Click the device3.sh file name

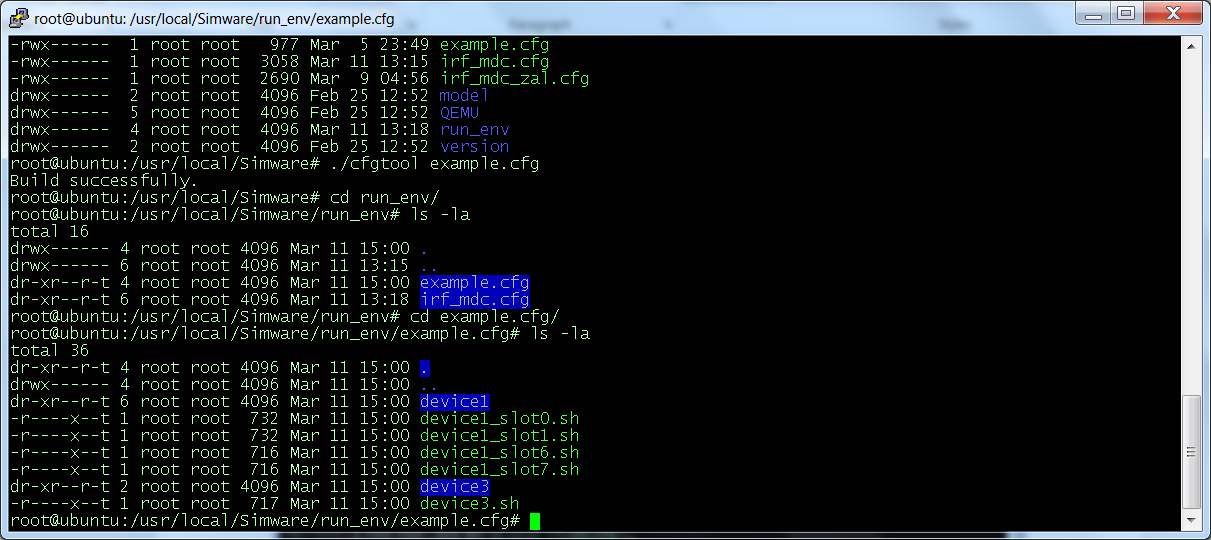coord(469,504)
